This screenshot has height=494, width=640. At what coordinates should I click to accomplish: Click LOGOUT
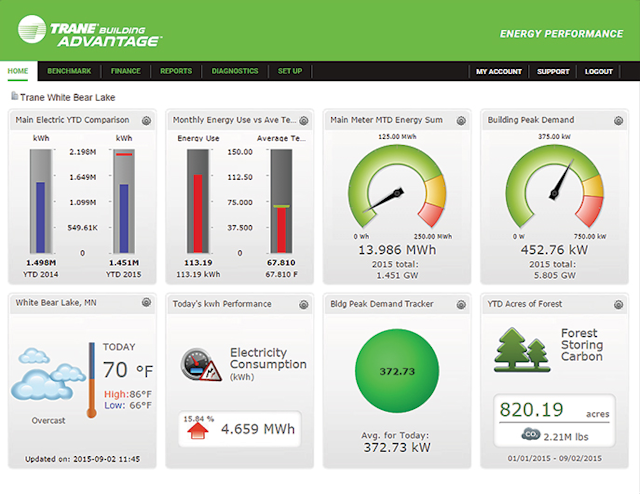pos(599,71)
